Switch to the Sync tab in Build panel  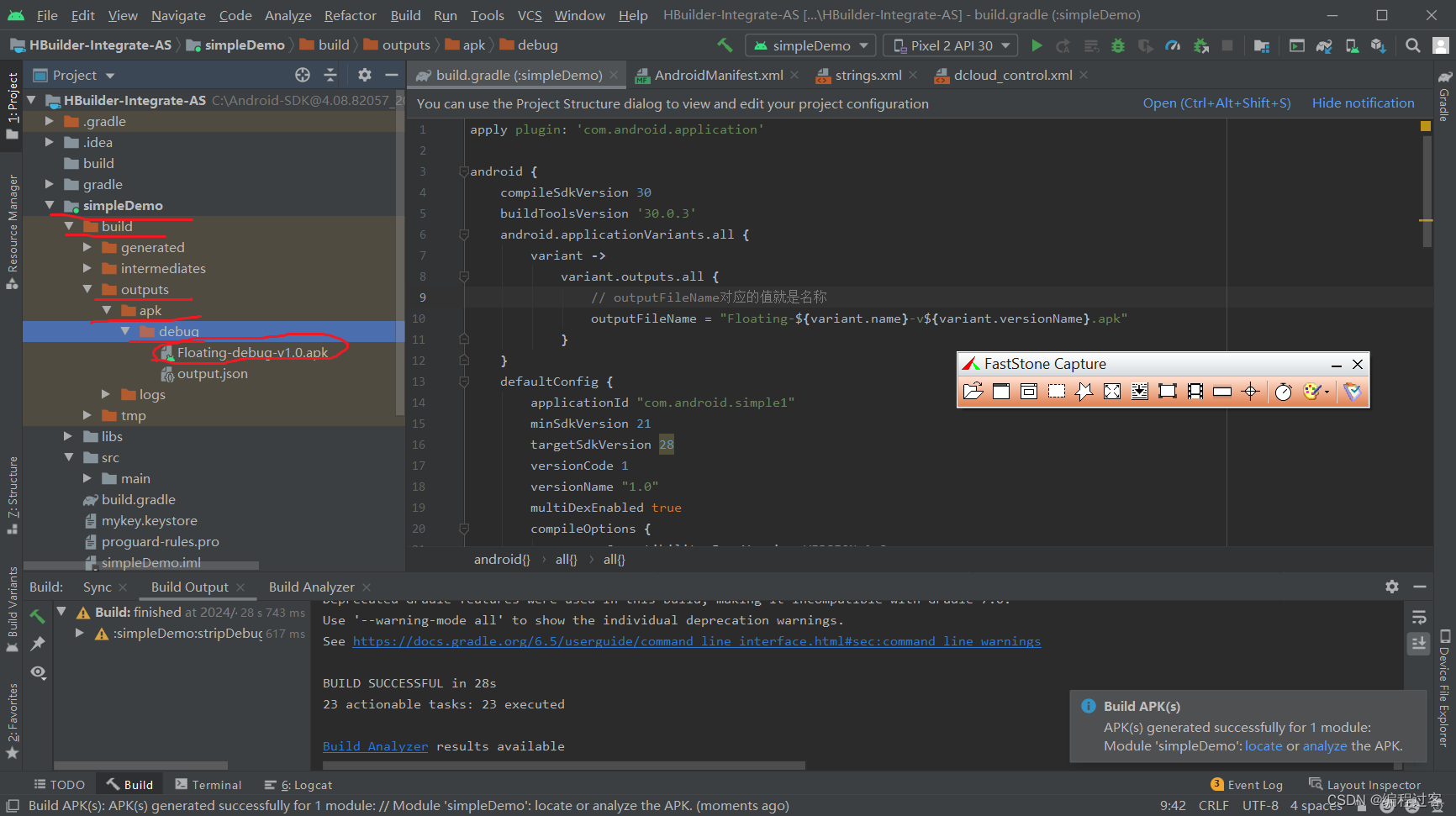(97, 587)
